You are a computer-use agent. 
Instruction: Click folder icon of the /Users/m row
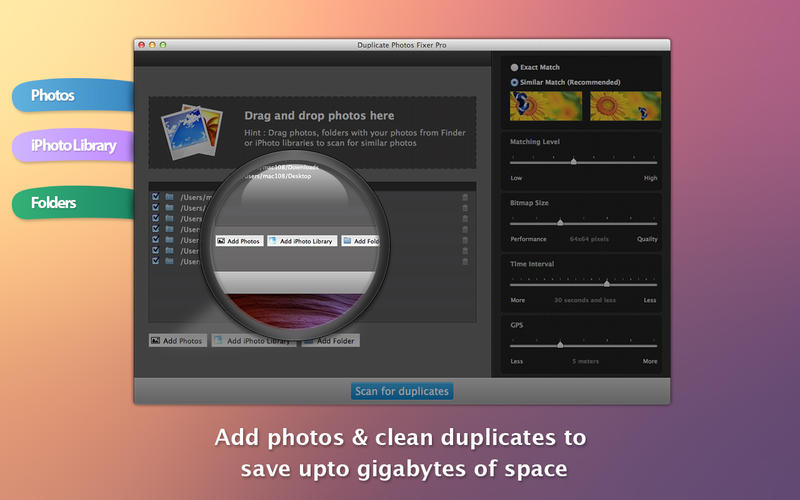(x=169, y=196)
